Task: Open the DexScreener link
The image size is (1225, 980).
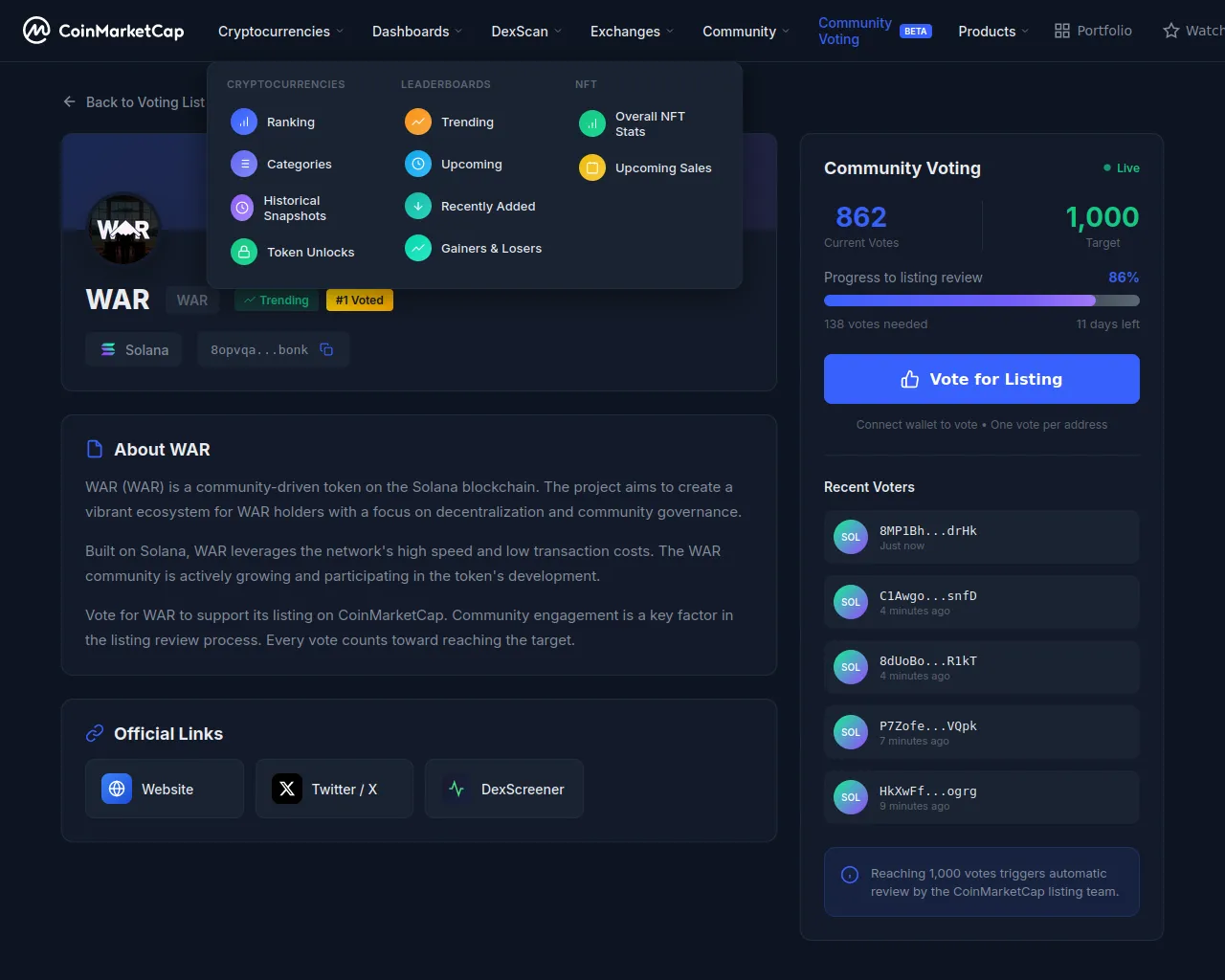Action: 504,789
